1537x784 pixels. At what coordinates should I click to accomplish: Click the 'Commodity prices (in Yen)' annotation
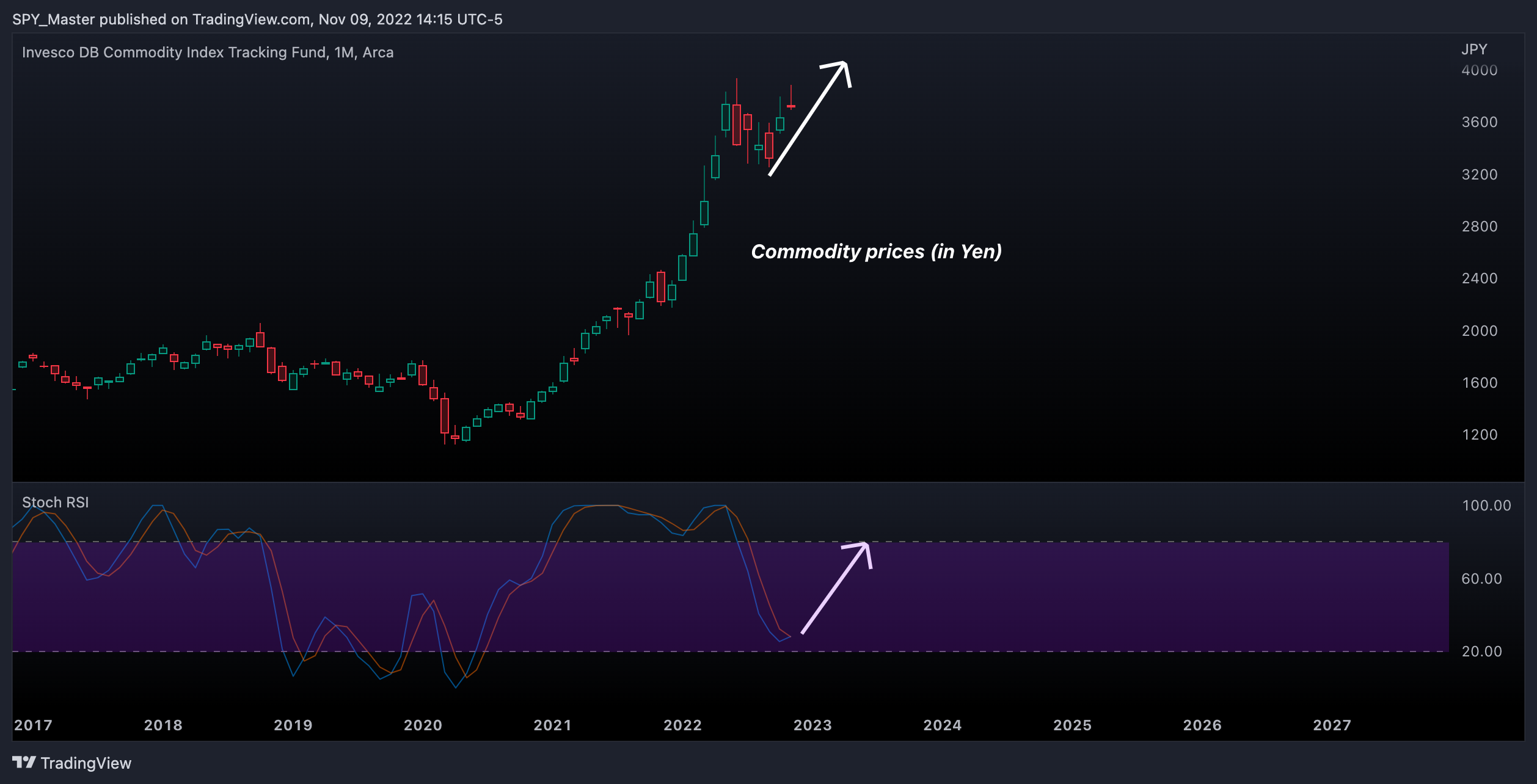pos(877,252)
